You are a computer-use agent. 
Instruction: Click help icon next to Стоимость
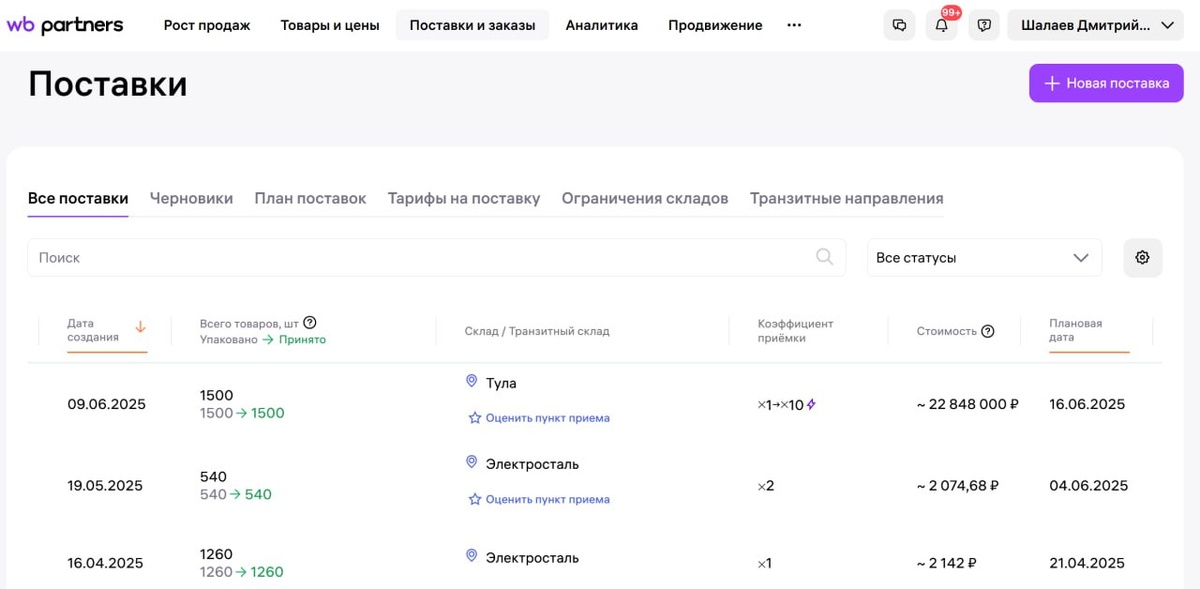[988, 331]
